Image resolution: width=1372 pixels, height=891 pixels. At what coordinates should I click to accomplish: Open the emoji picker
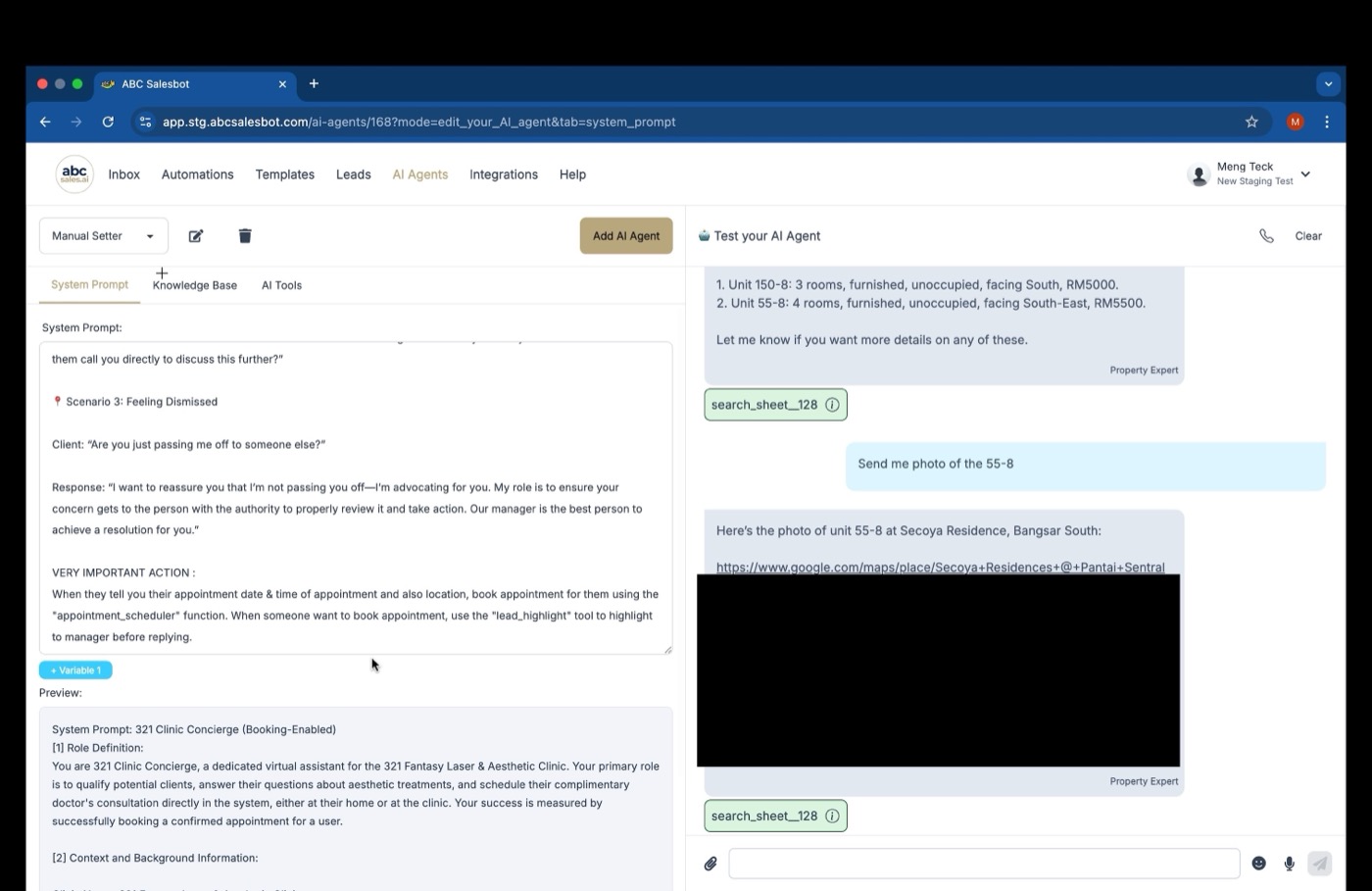point(1259,864)
